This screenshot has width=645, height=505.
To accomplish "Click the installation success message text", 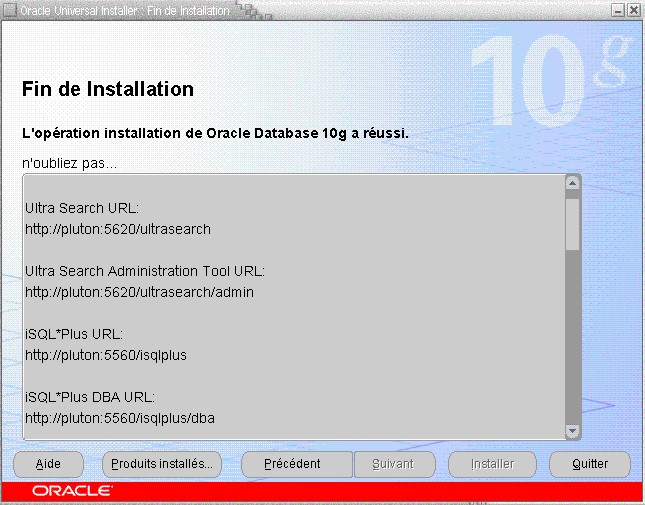I will (215, 134).
